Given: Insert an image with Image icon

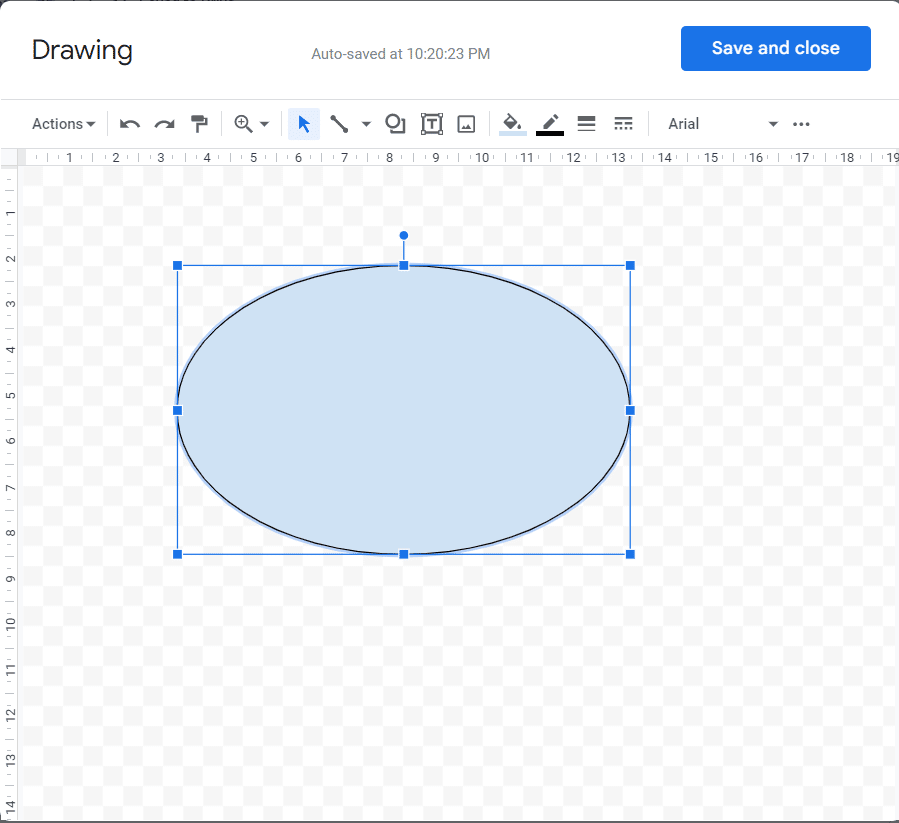Looking at the screenshot, I should click(466, 124).
